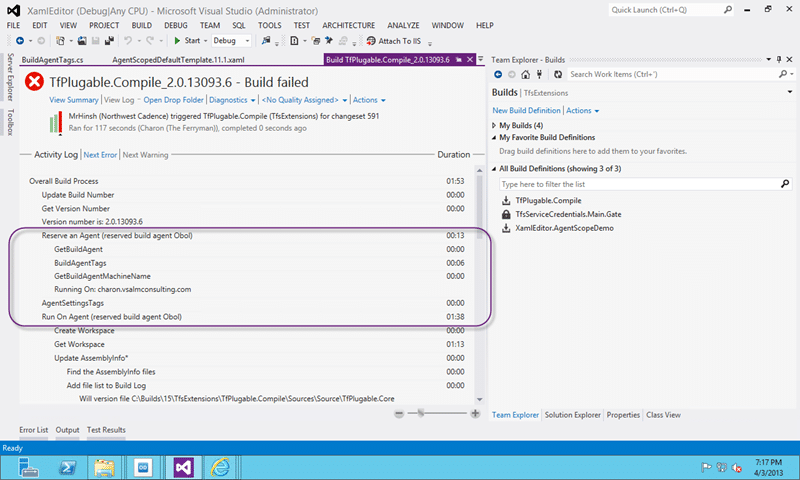Click the Open Drop Folder link

point(173,100)
